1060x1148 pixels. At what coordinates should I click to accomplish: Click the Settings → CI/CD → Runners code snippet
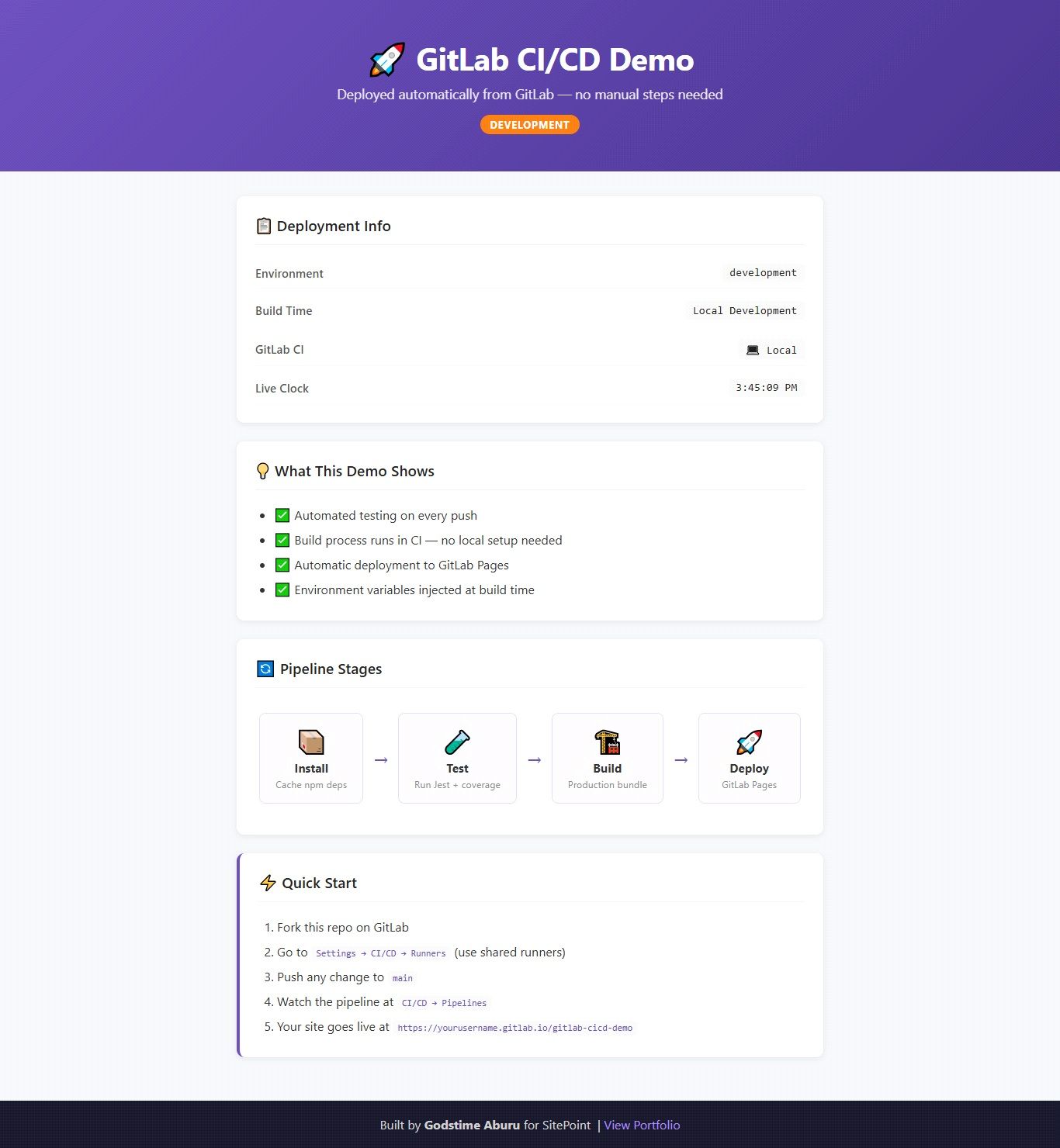coord(381,953)
